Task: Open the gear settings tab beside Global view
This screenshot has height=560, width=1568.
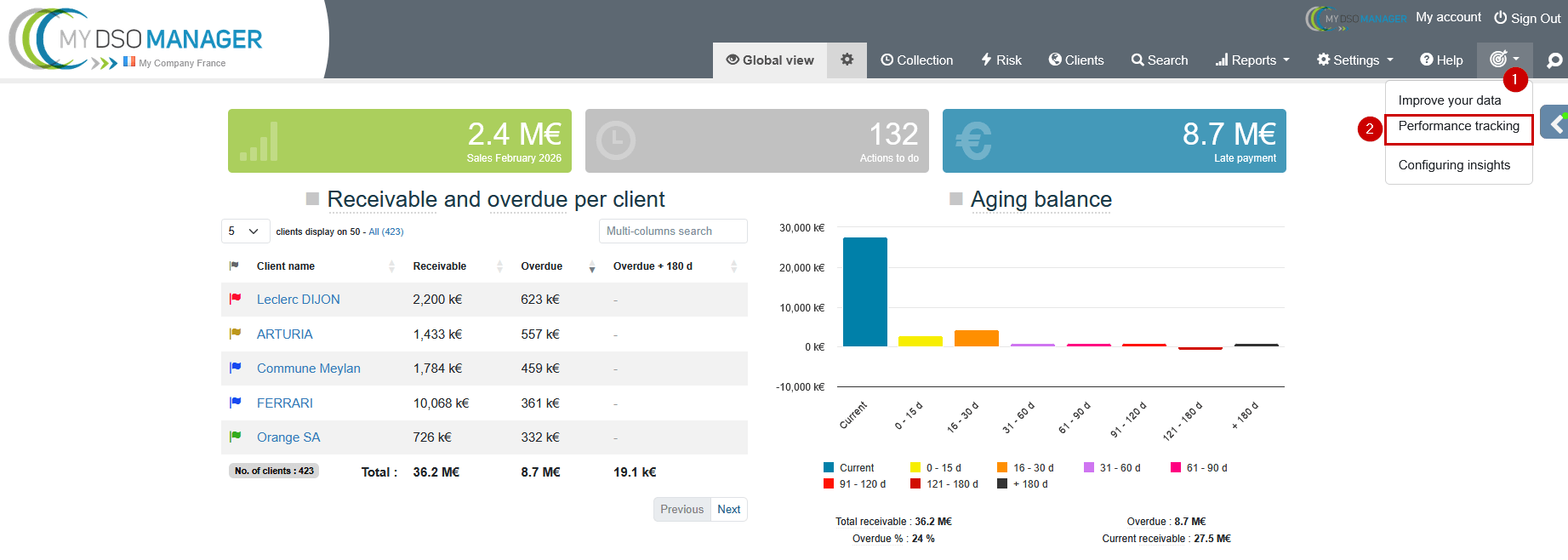Action: tap(847, 60)
